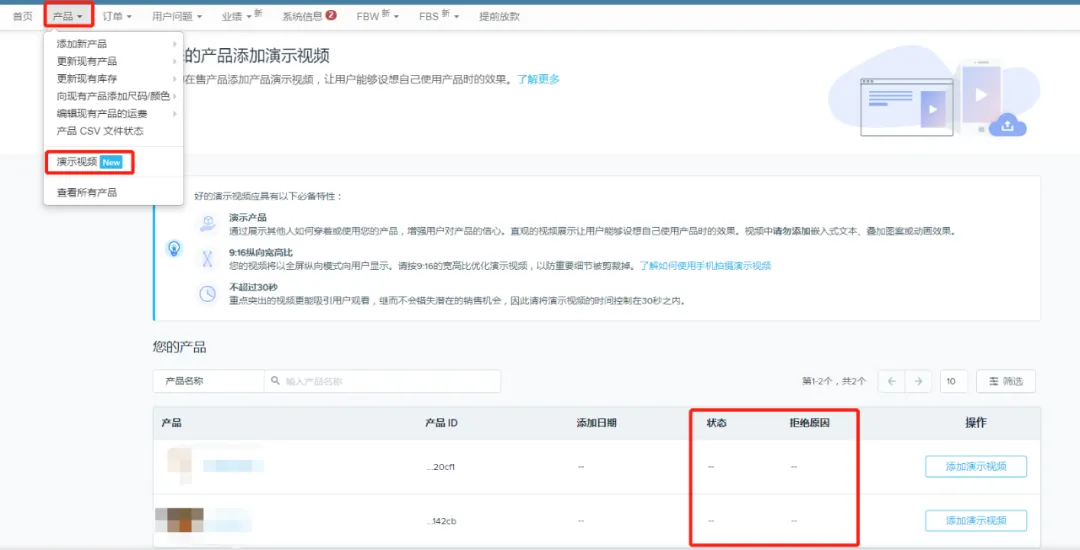The height and width of the screenshot is (550, 1080).
Task: Select 添加新产品 submenu entry
Action: click(114, 44)
